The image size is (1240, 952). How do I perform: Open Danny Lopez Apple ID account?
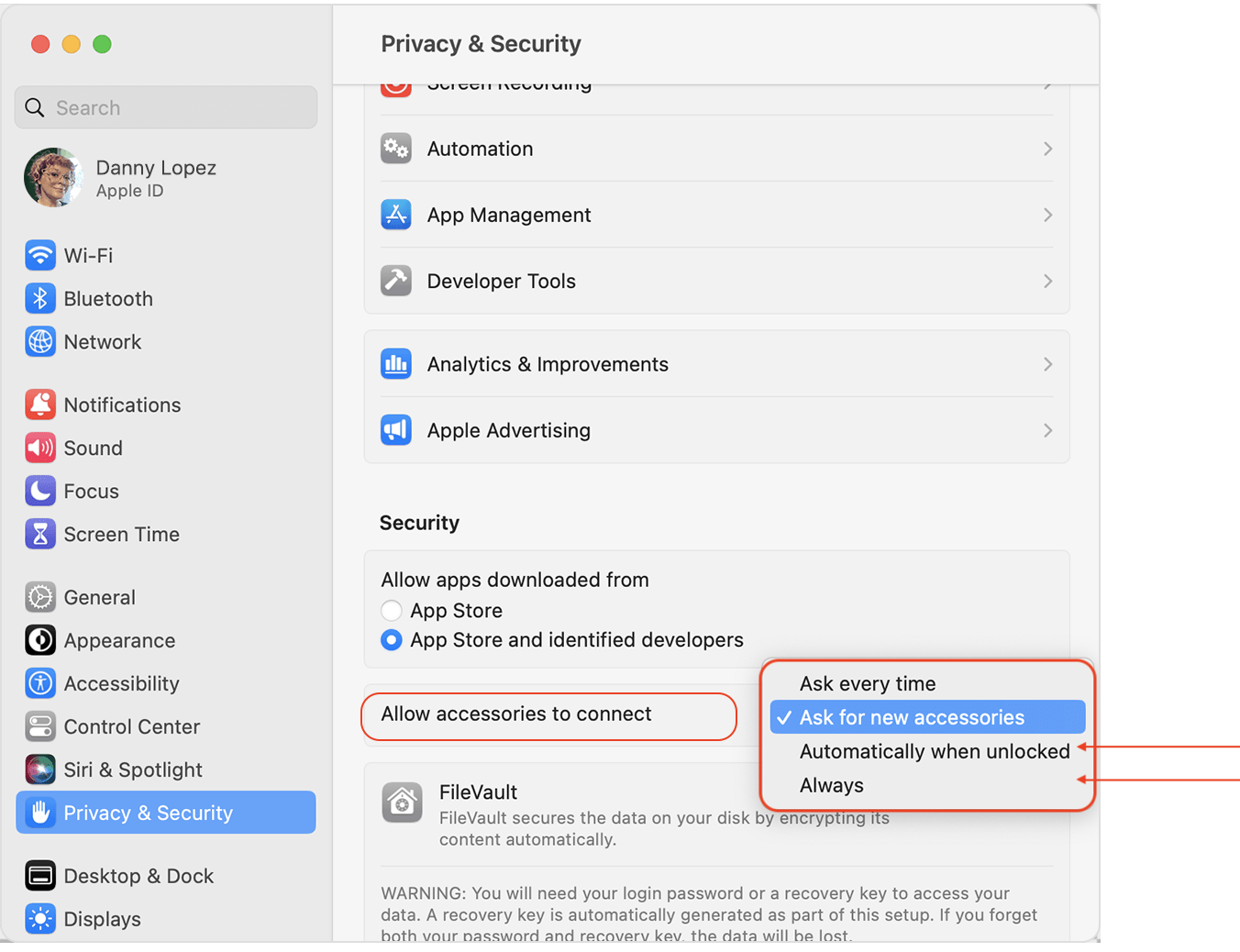pyautogui.click(x=156, y=178)
